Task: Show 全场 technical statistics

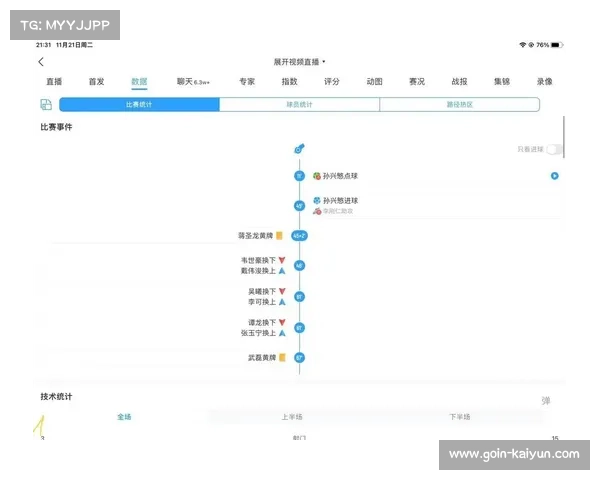Action: pos(124,417)
